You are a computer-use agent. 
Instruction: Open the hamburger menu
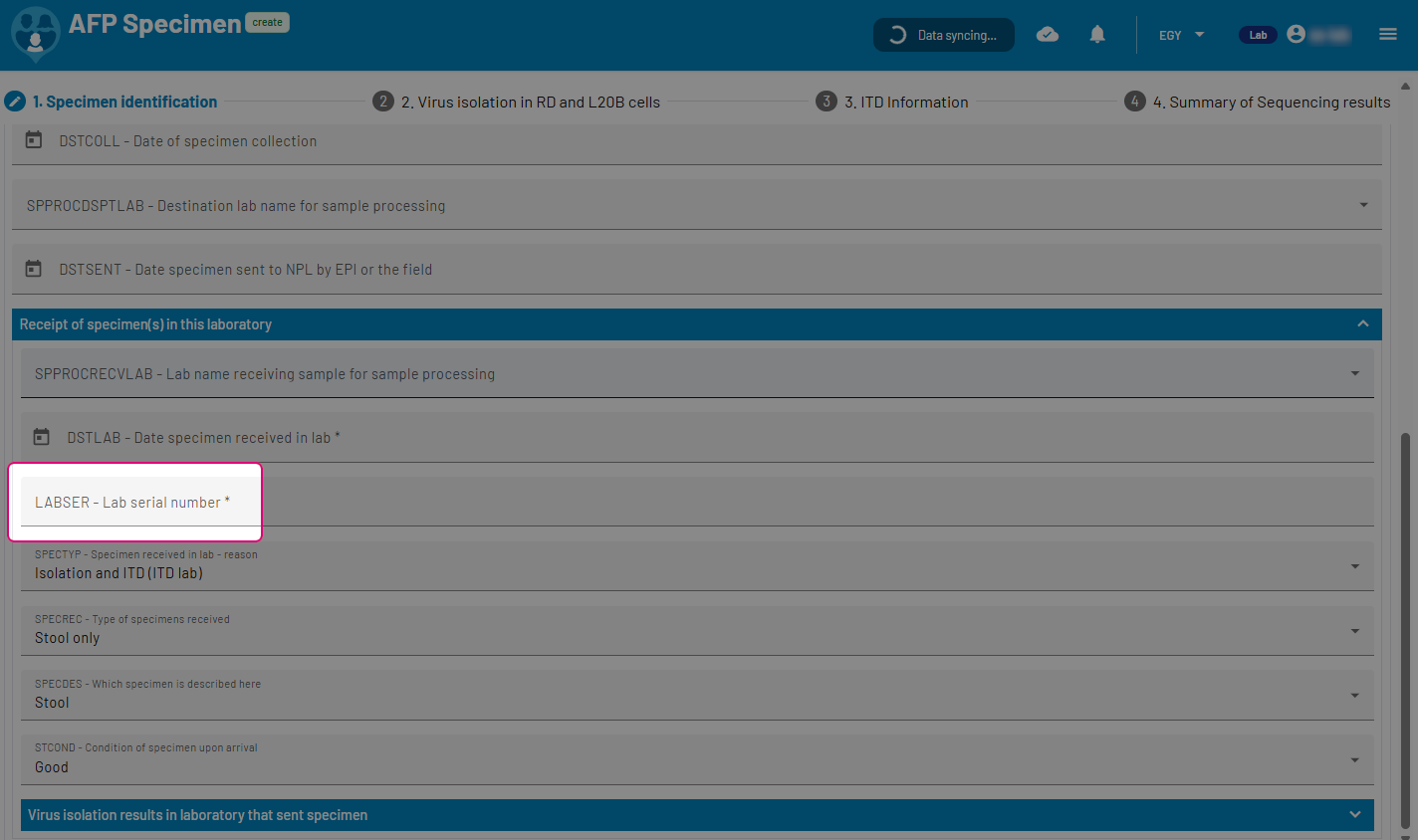1388,35
